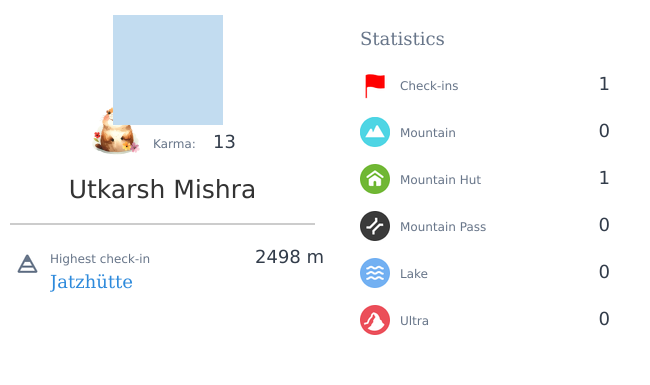Click the Mountain Hut count of 1

tap(604, 178)
